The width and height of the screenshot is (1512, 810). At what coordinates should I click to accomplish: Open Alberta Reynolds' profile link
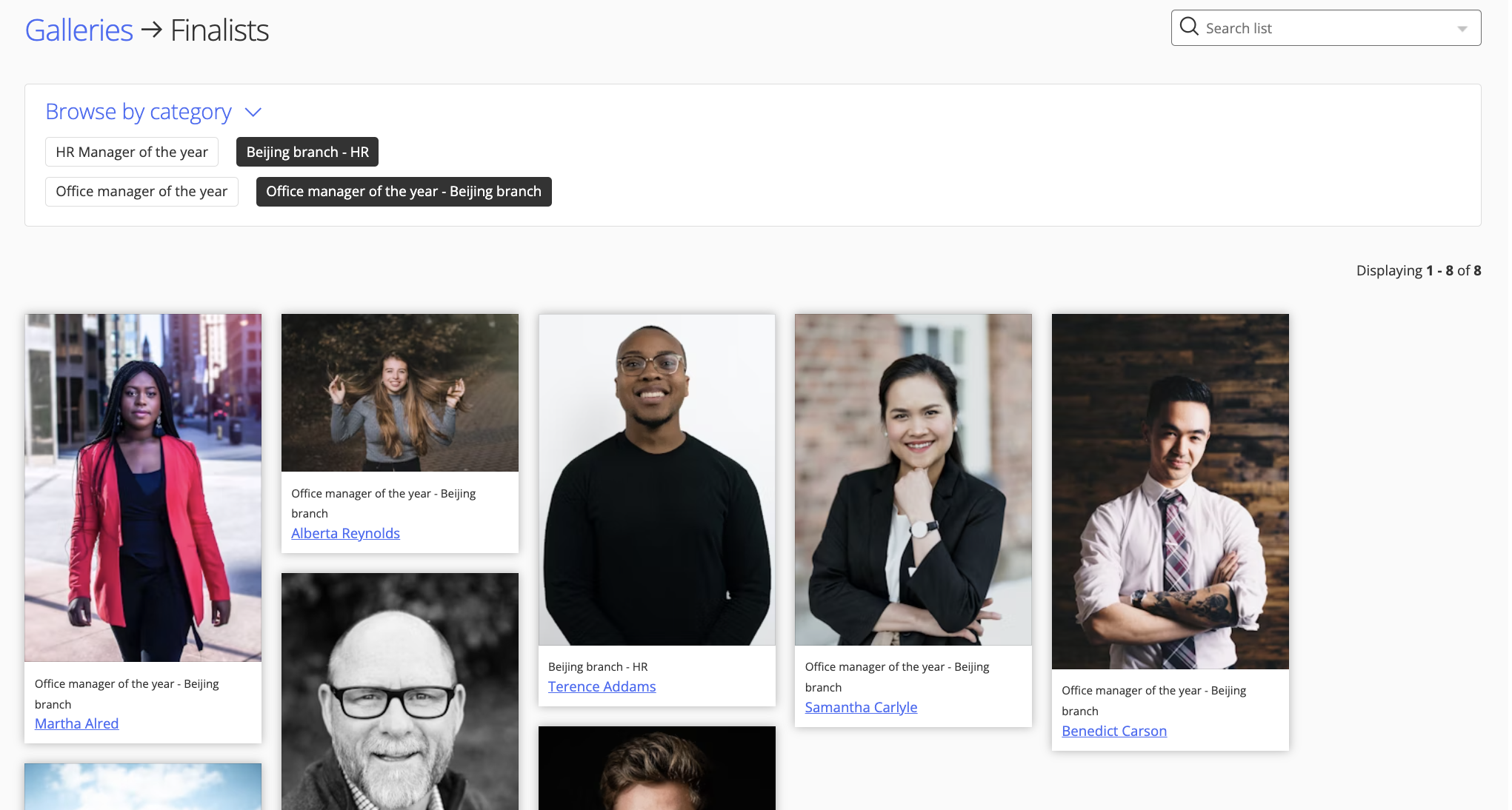[x=345, y=533]
